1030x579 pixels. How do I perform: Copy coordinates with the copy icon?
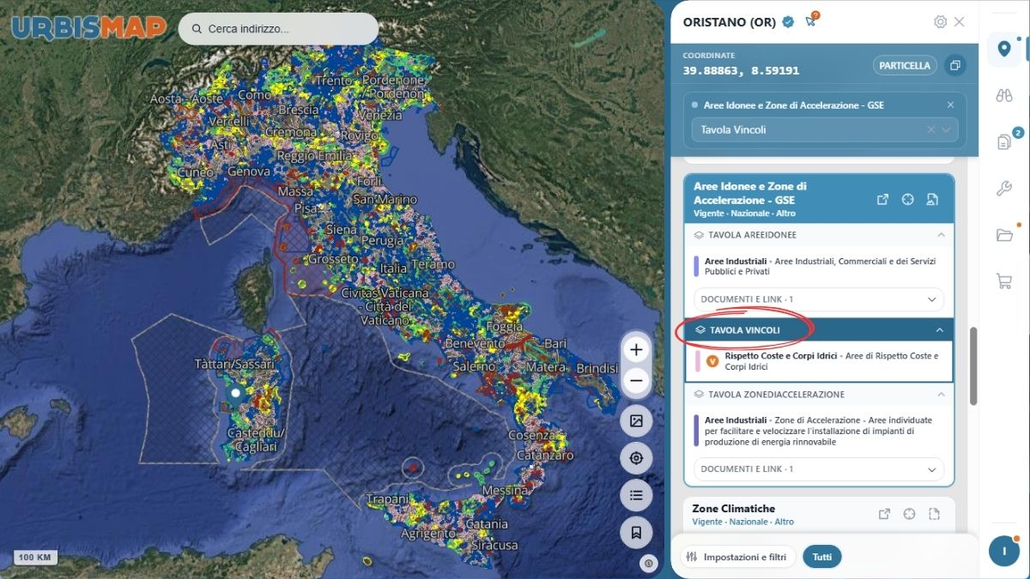[x=955, y=65]
